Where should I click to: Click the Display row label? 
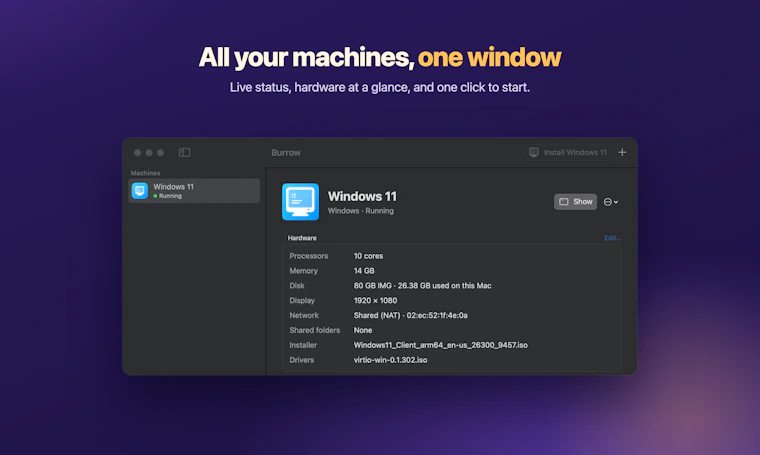[302, 300]
